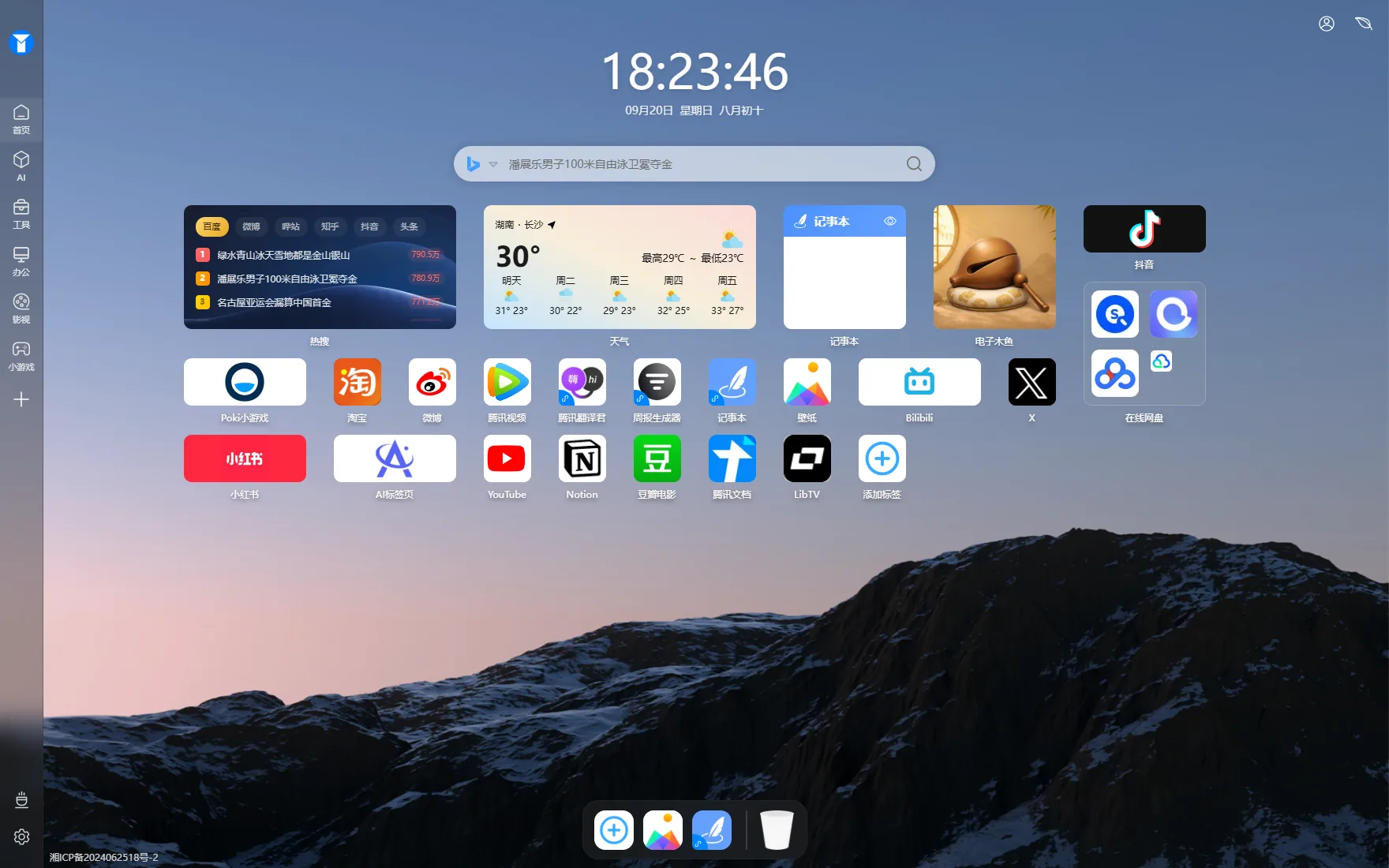
Task: Open the 记事本 shortcut beside 周报生成器
Action: tap(732, 382)
